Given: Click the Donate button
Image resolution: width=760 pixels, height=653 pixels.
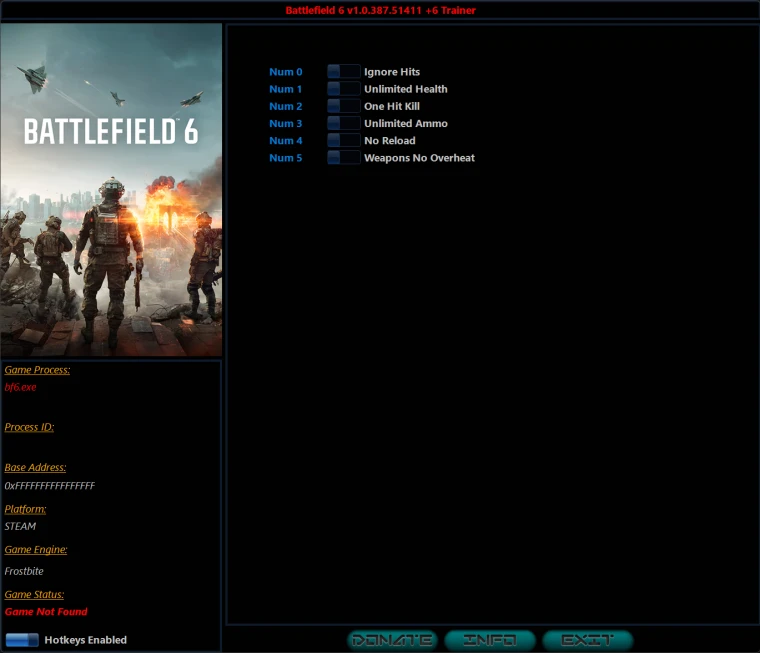Looking at the screenshot, I should pos(392,640).
